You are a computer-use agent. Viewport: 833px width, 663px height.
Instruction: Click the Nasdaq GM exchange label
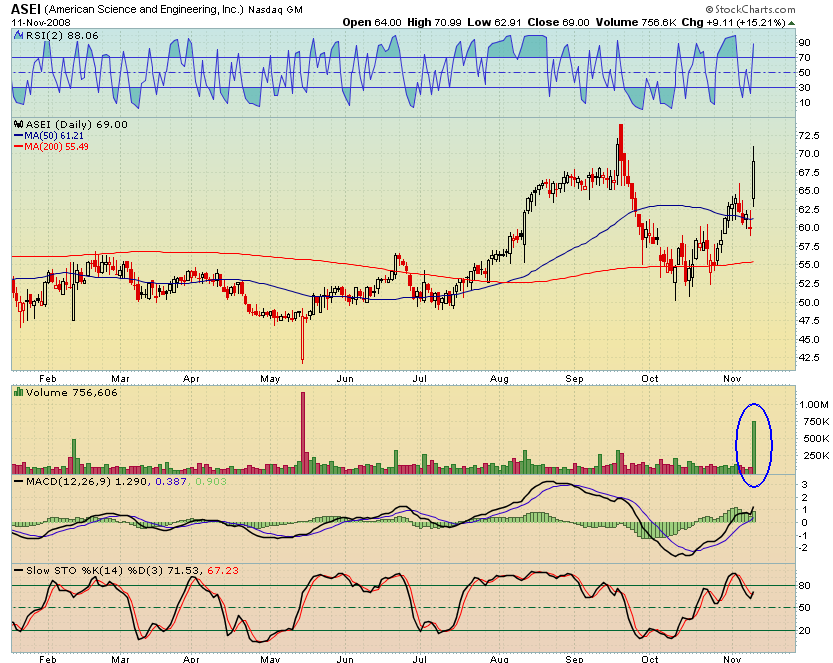276,10
